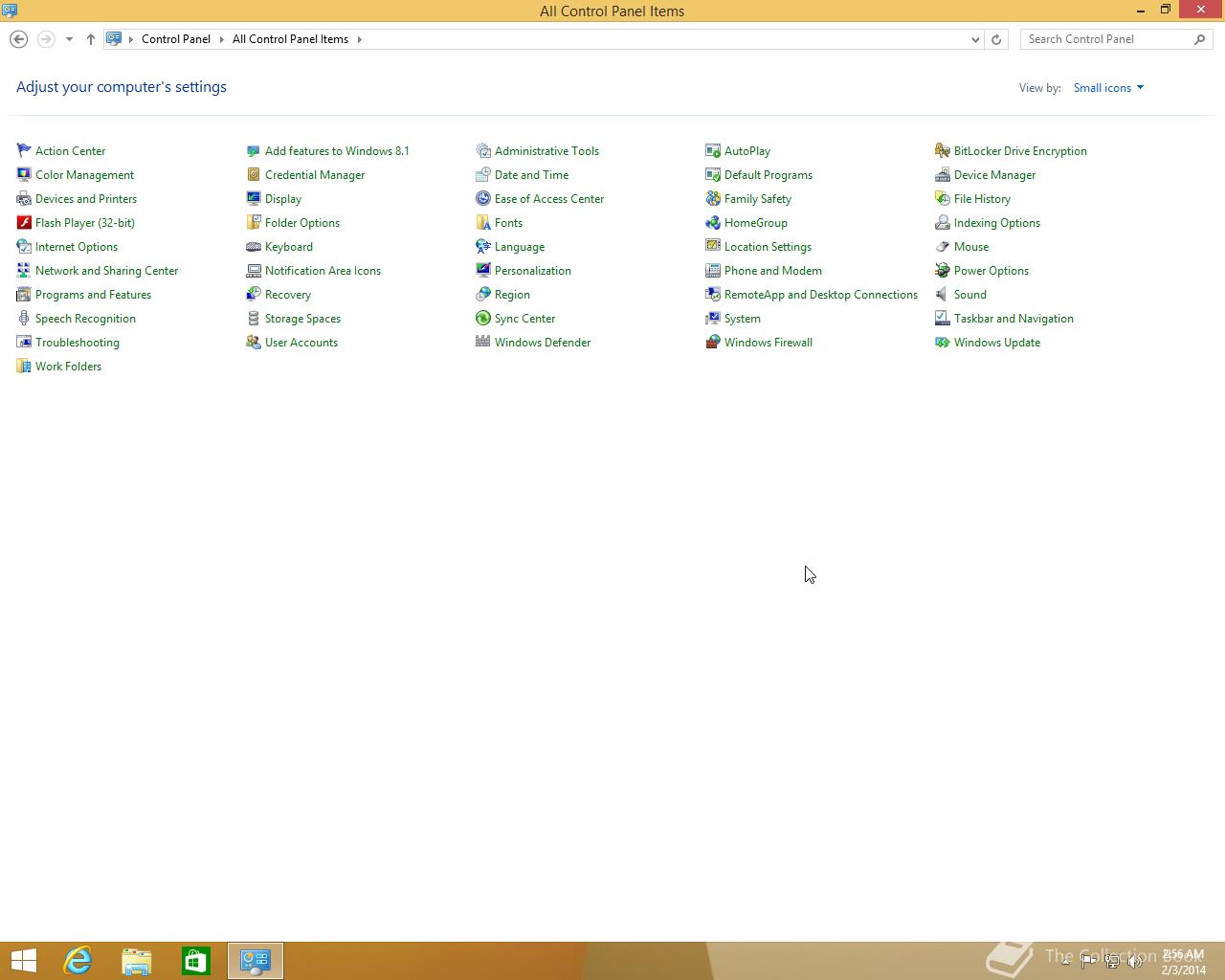Screen dimensions: 1225x980
Task: Click the Windows Defender wall icon
Action: [x=483, y=342]
